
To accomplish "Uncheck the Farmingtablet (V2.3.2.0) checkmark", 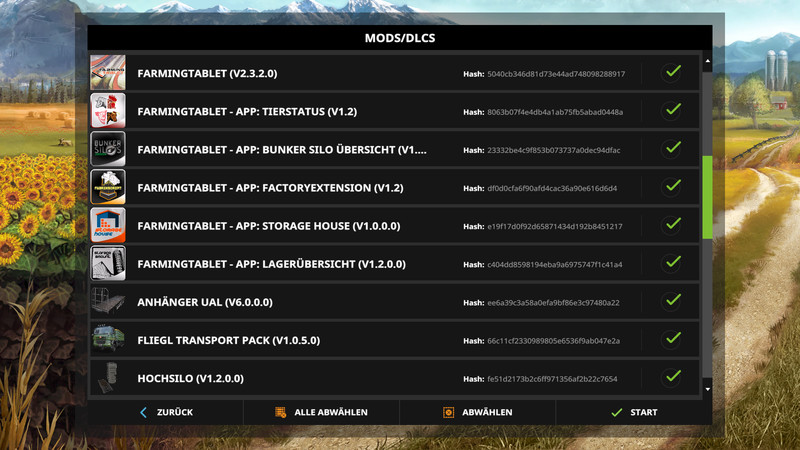I will pyautogui.click(x=673, y=72).
